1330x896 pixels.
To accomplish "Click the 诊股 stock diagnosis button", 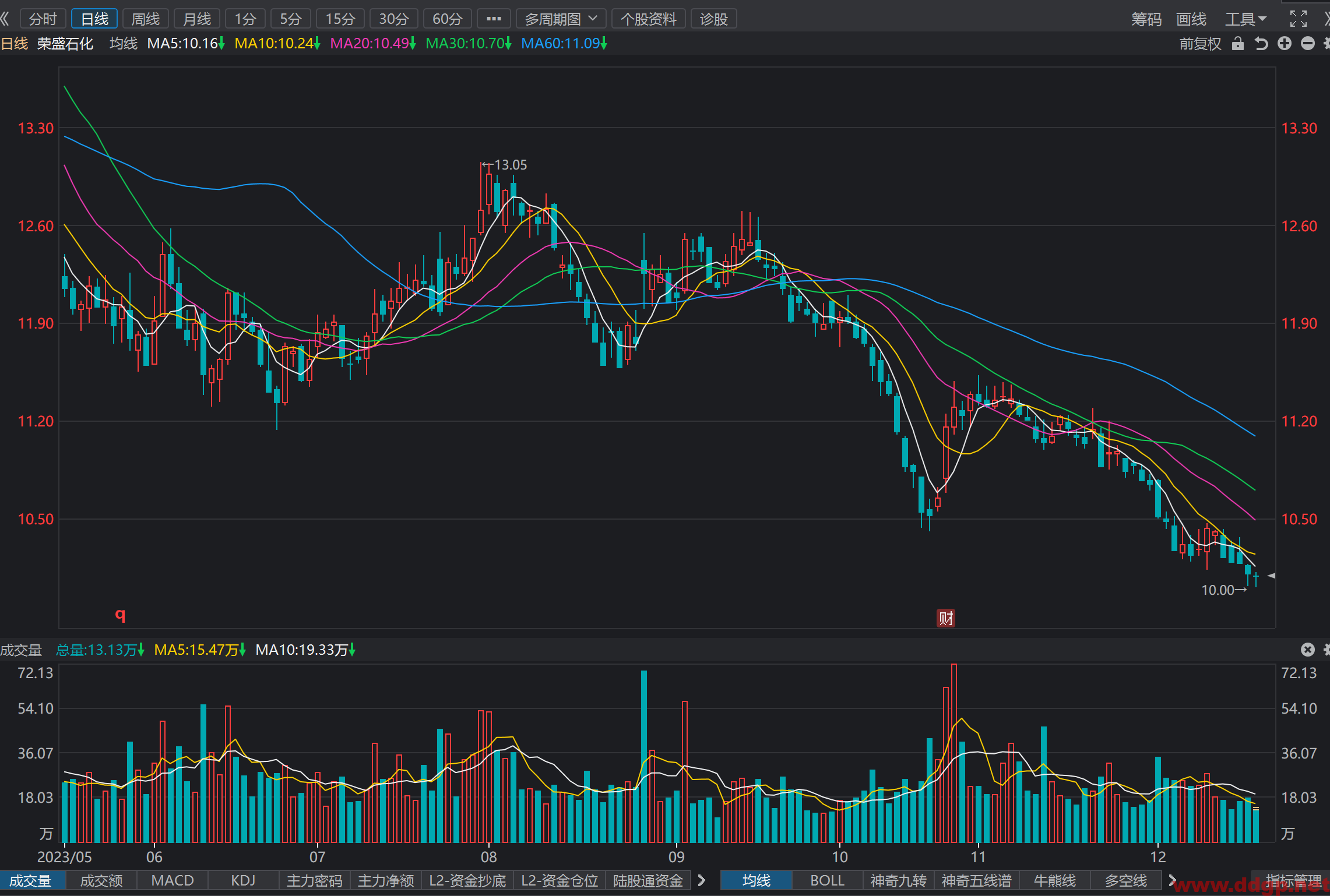I will tap(713, 19).
